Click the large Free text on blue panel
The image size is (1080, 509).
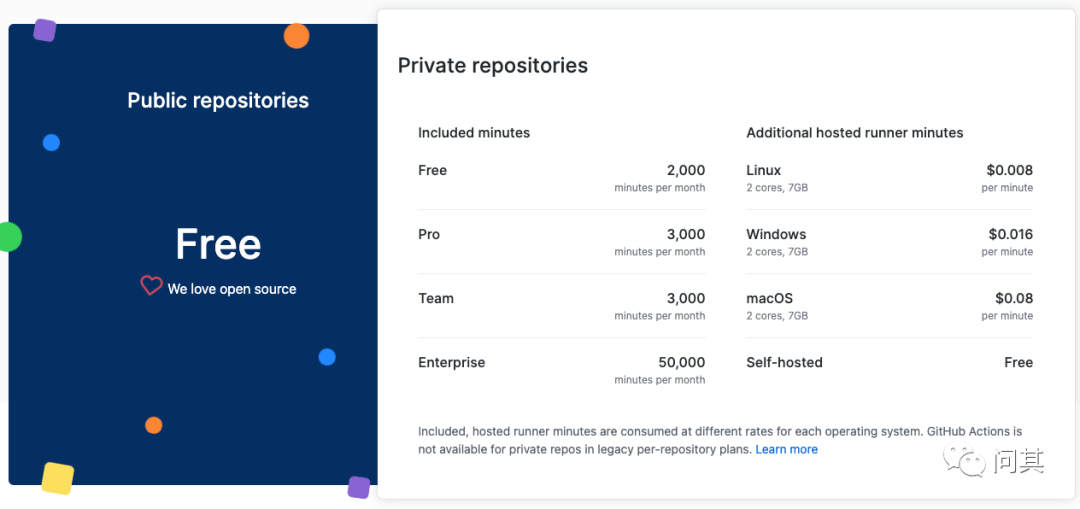(218, 244)
